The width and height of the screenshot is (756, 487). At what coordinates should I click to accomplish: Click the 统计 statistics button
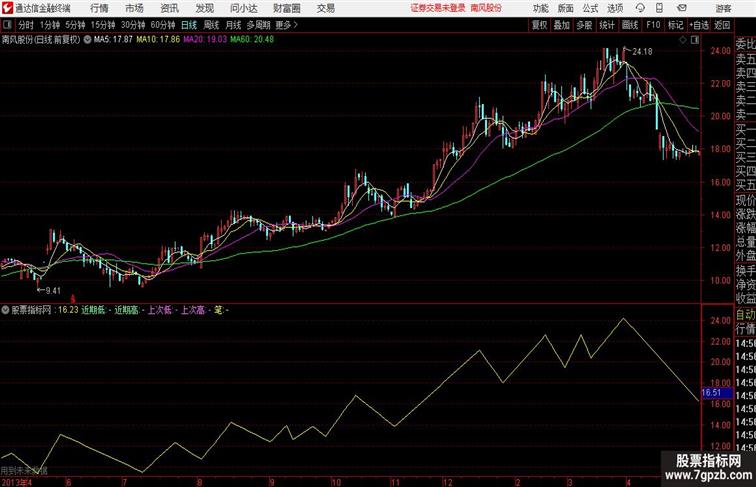tap(607, 25)
